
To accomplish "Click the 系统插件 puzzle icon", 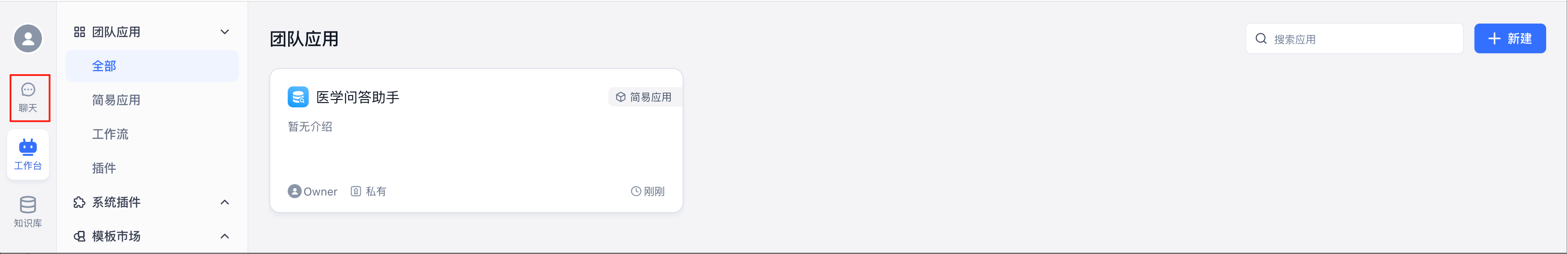I will (79, 202).
